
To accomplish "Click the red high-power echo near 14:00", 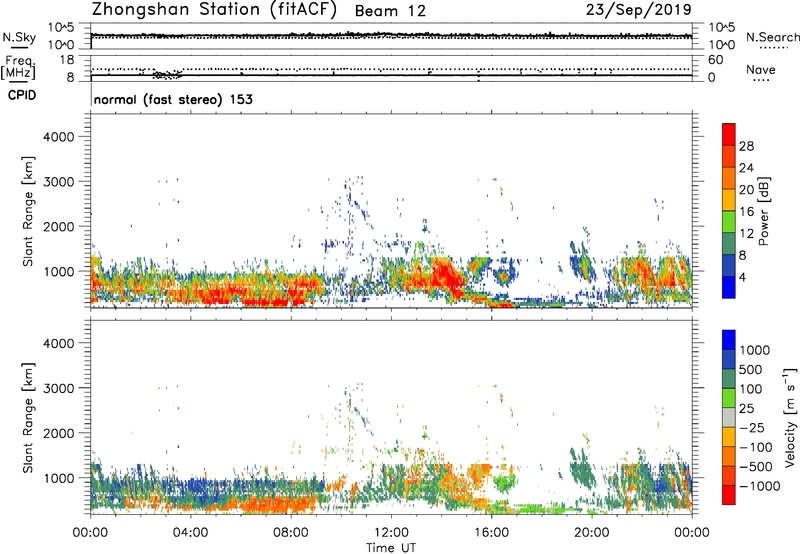I will (445, 277).
